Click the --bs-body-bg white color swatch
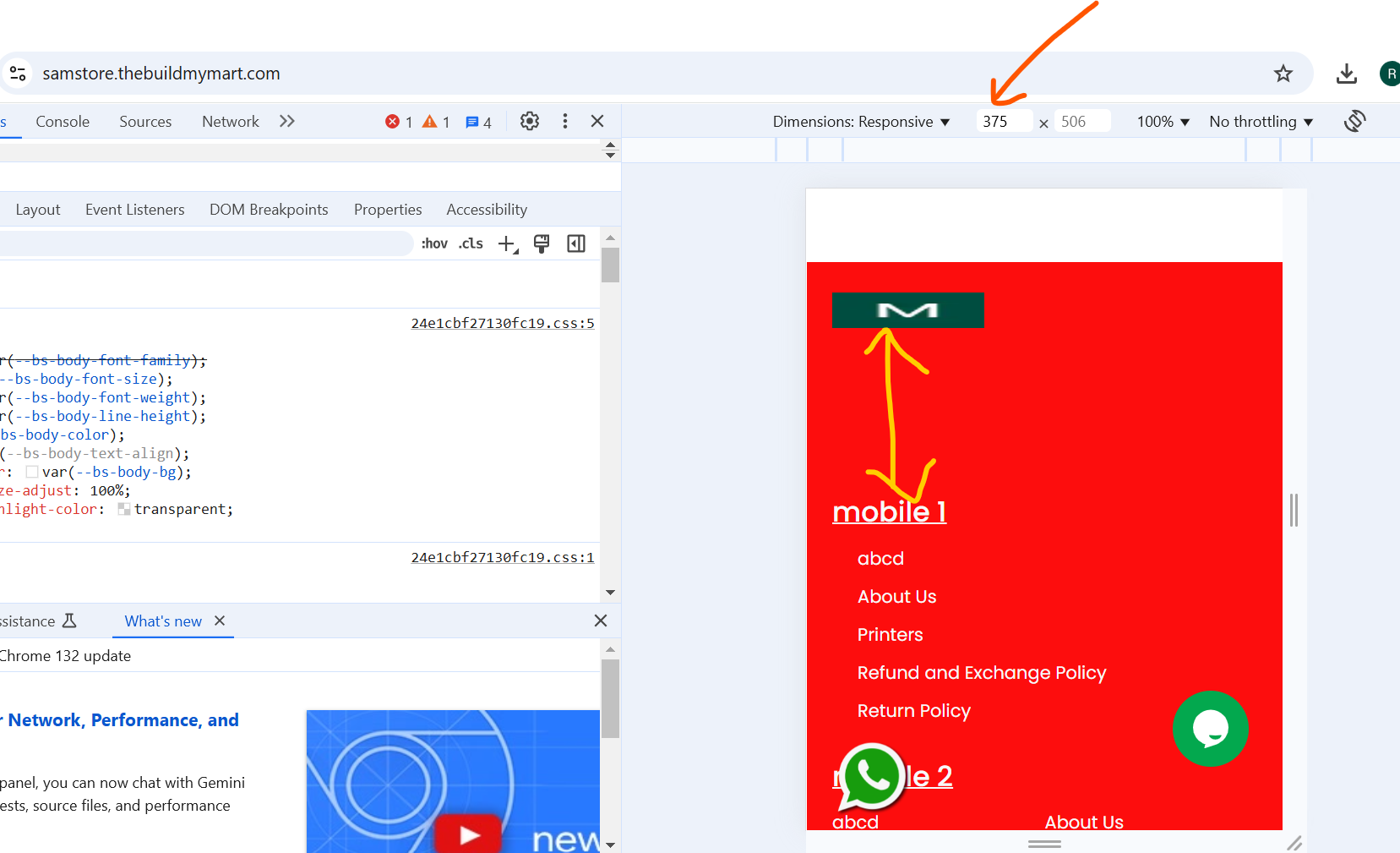Viewport: 1400px width, 853px height. coord(32,472)
